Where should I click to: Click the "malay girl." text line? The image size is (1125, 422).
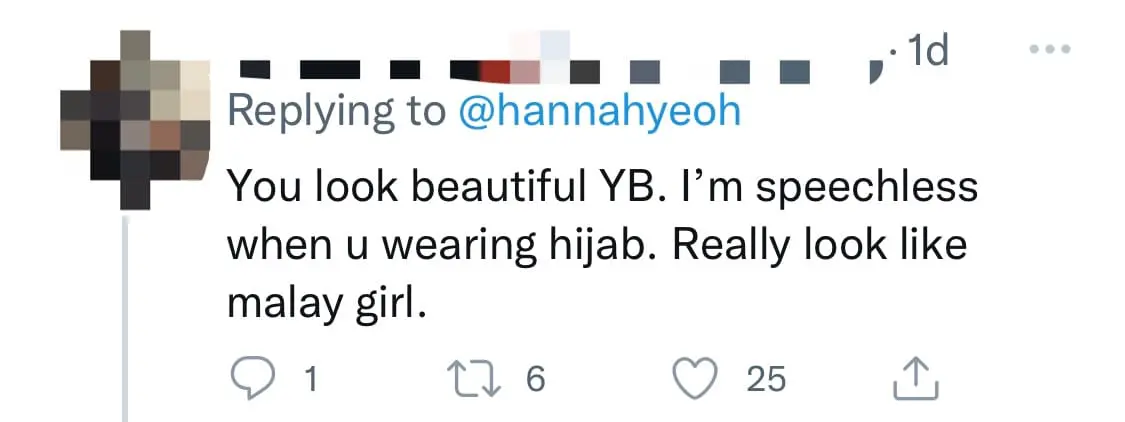pyautogui.click(x=327, y=303)
